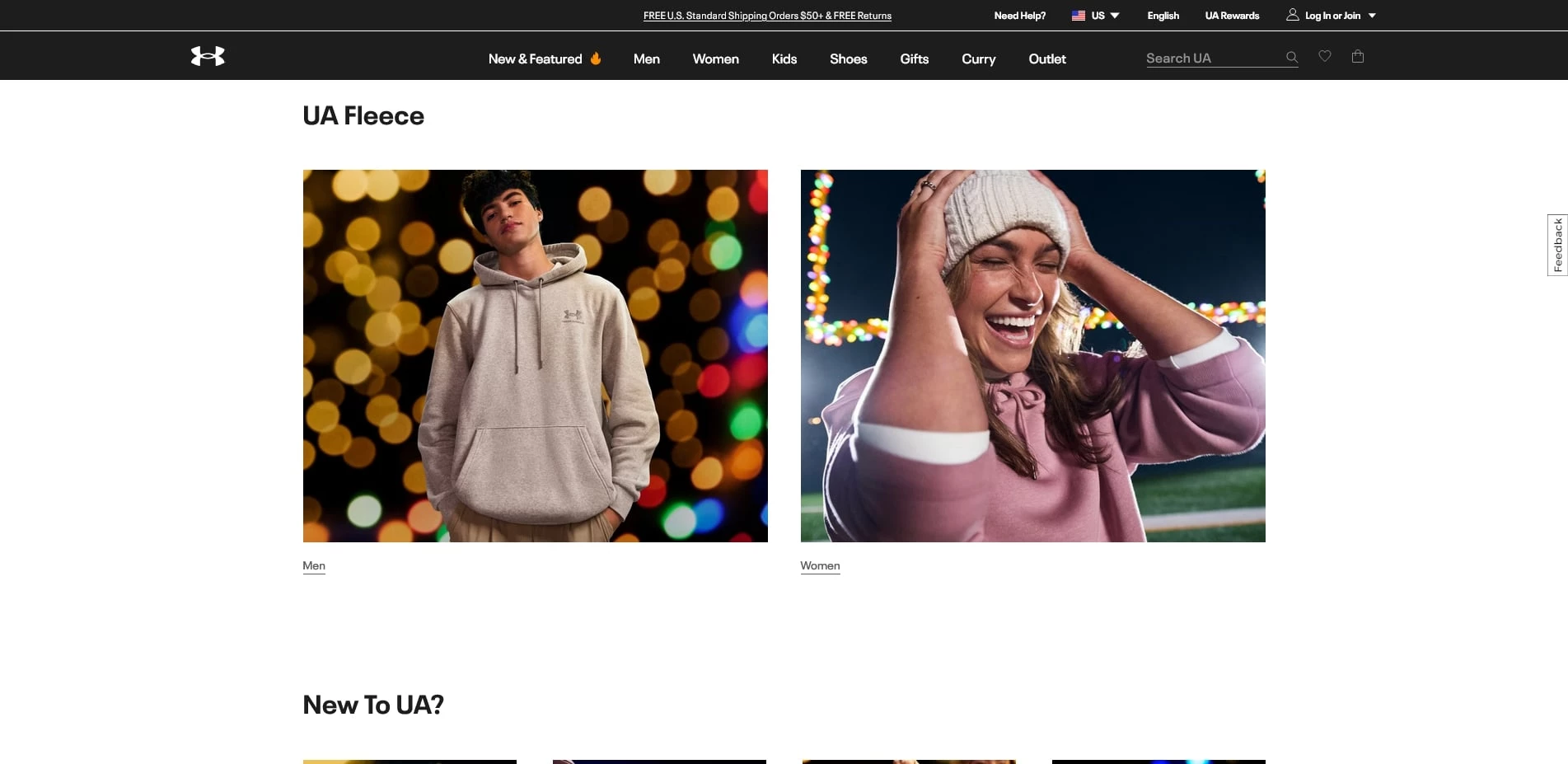This screenshot has height=764, width=1568.
Task: Click the search magnifier icon
Action: [x=1291, y=58]
